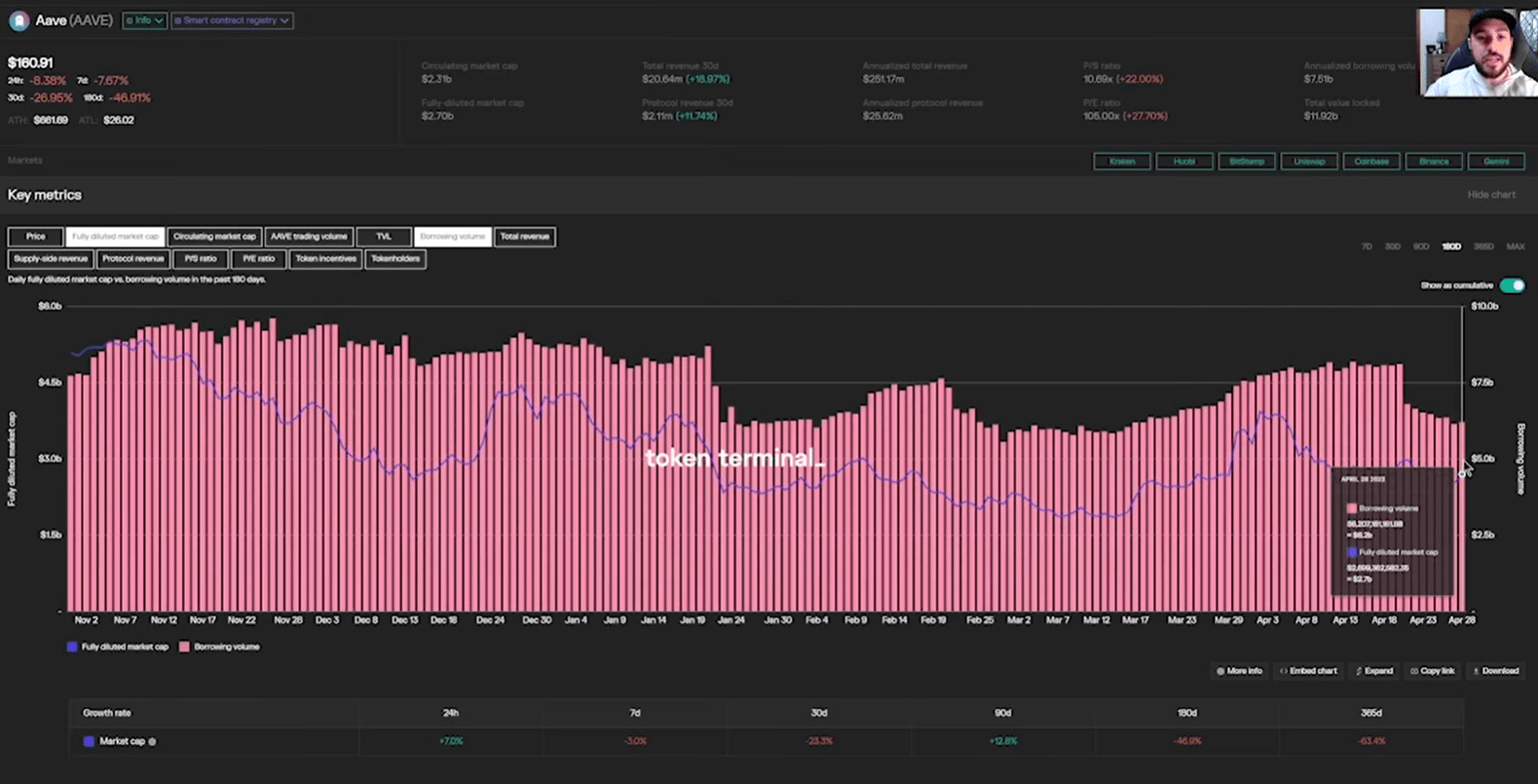Open the Gemini market link

click(x=1496, y=162)
